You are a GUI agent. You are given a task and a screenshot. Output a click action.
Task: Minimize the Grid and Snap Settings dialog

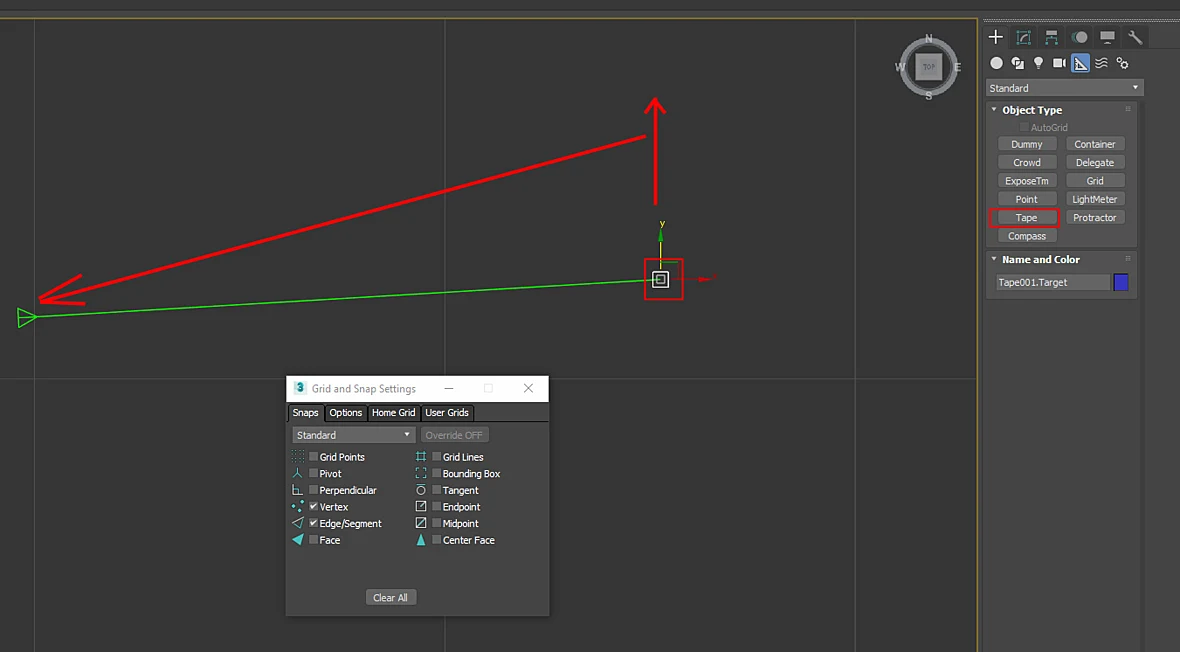(x=449, y=388)
